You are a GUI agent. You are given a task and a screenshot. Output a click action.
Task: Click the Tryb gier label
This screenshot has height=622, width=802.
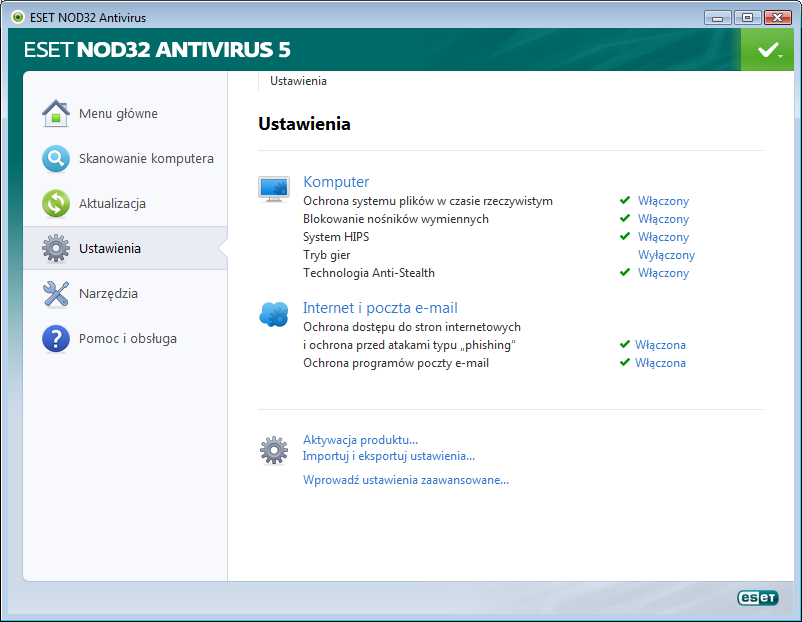coord(326,255)
